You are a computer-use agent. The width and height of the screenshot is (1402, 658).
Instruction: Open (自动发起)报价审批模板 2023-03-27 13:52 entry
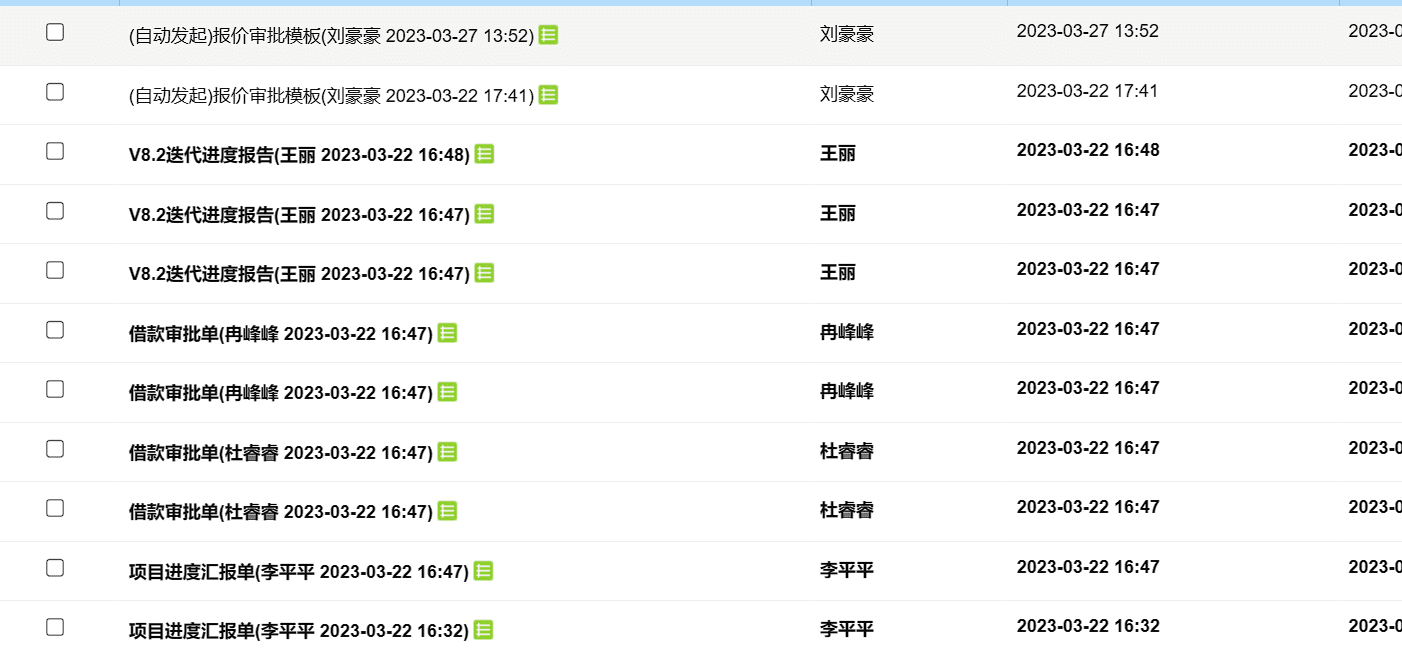pos(331,35)
